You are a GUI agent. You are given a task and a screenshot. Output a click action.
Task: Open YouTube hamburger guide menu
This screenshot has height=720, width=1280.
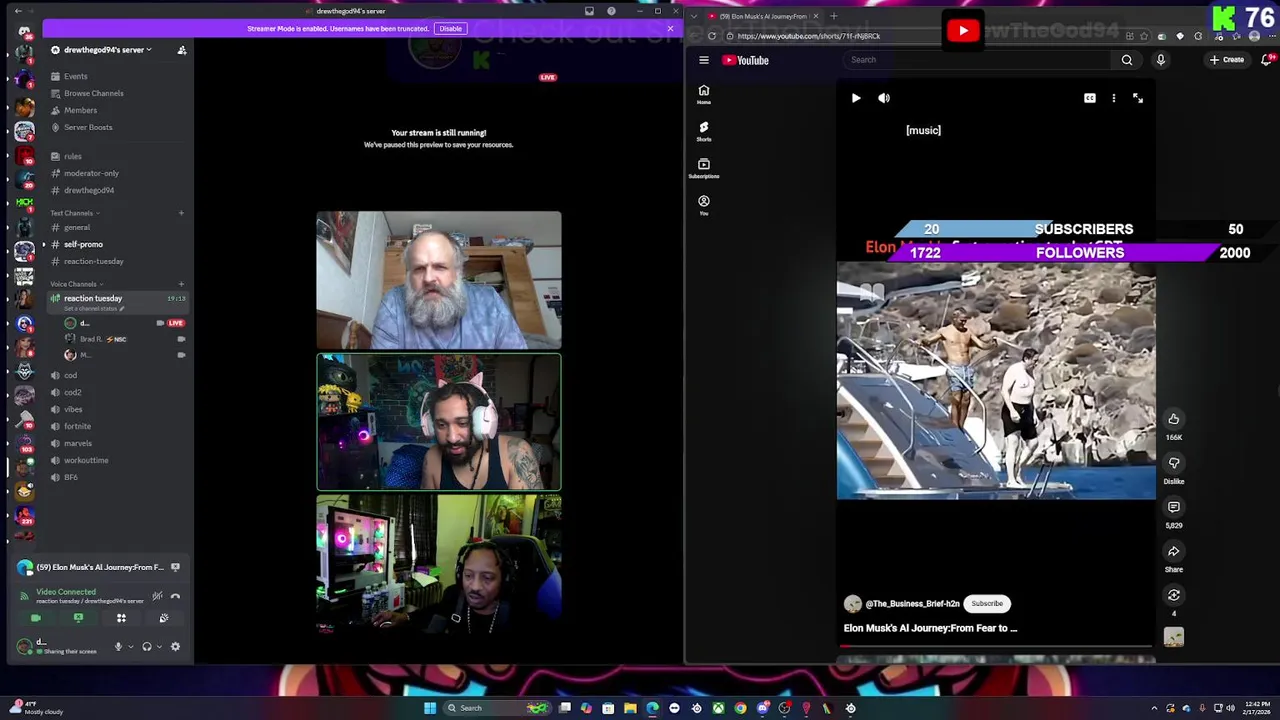(x=704, y=60)
